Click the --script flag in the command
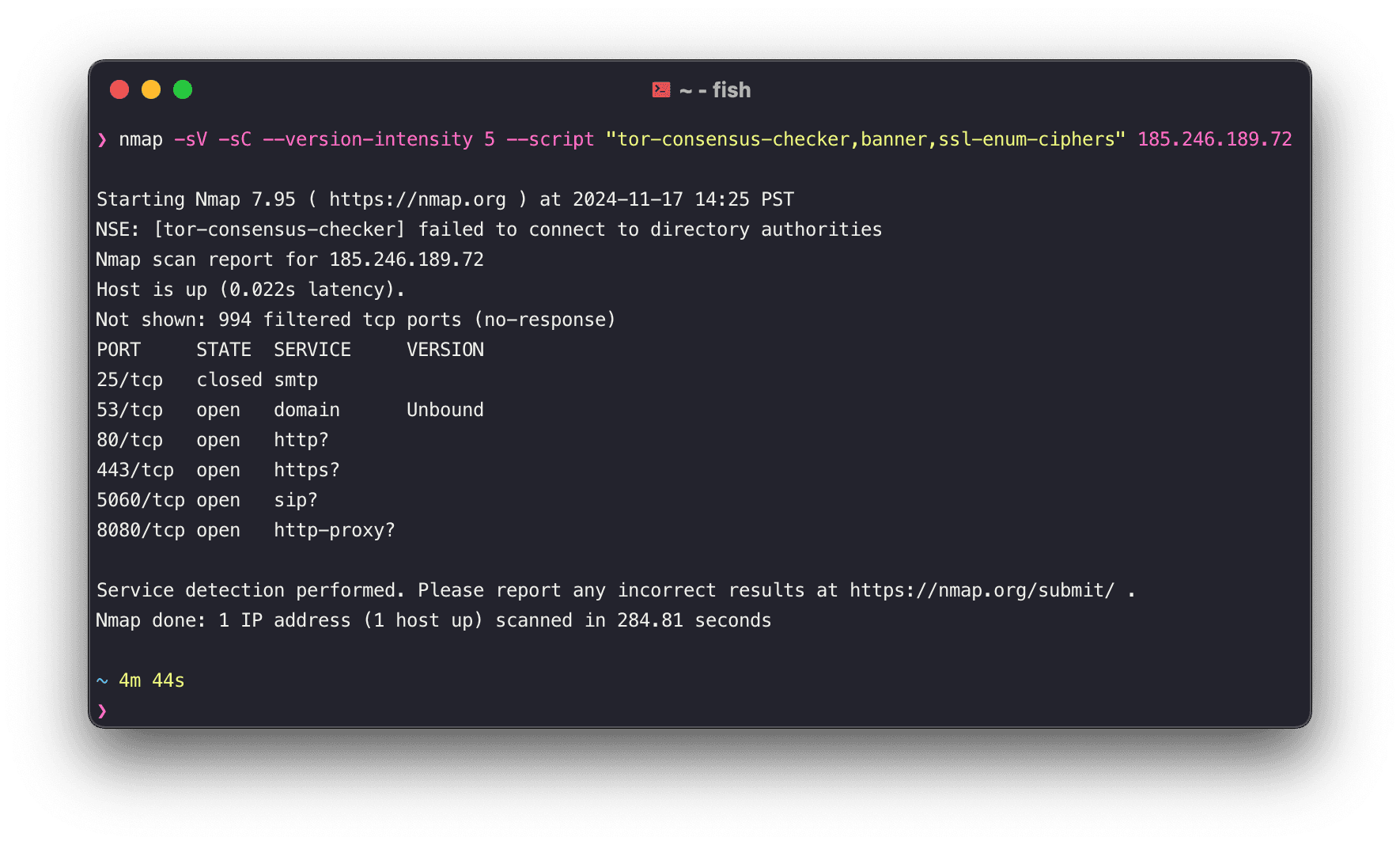This screenshot has width=1400, height=845. pyautogui.click(x=551, y=139)
